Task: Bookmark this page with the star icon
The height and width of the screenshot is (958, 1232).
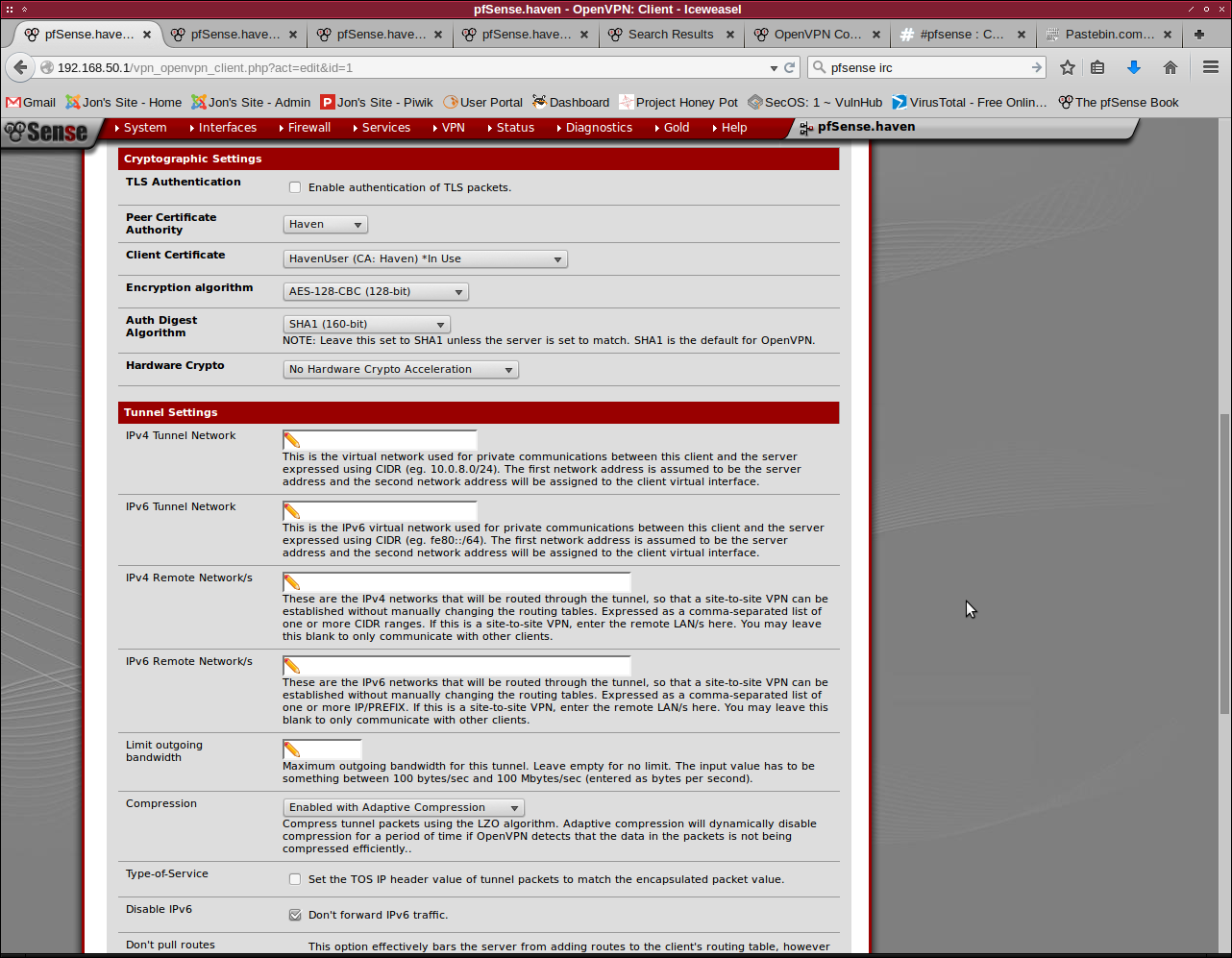Action: pos(1068,67)
